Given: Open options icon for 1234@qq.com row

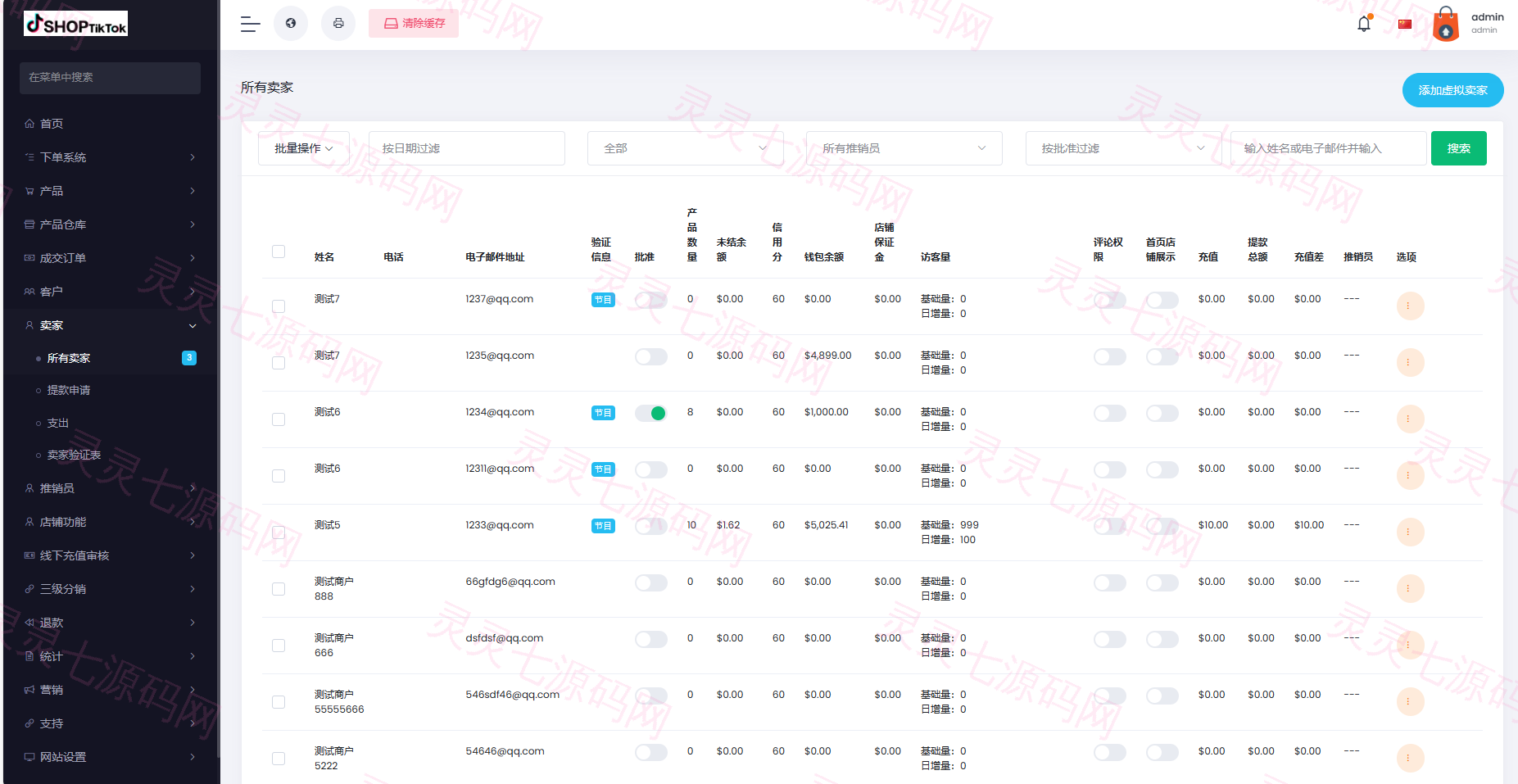Looking at the screenshot, I should 1410,419.
